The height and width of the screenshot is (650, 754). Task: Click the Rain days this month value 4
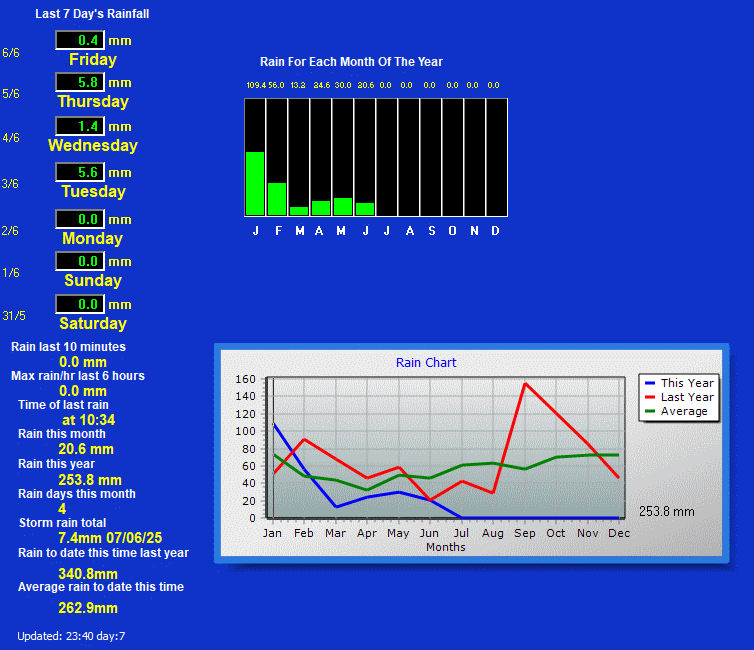62,509
